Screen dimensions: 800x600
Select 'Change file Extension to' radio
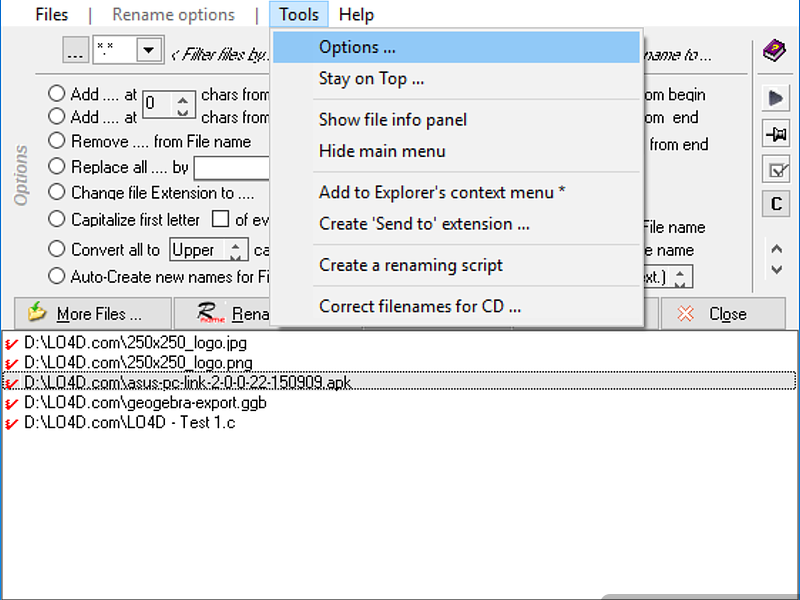[57, 192]
